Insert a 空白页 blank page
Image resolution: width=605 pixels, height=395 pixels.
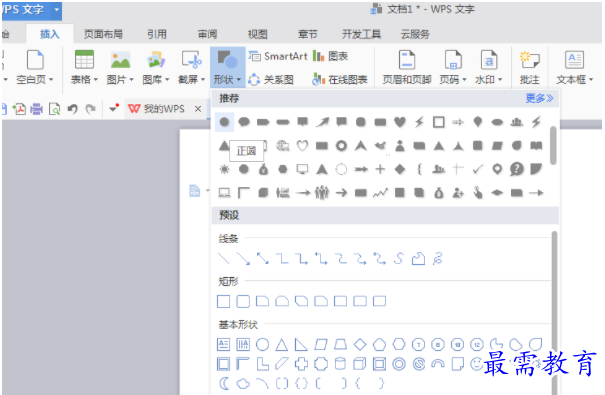pyautogui.click(x=35, y=67)
